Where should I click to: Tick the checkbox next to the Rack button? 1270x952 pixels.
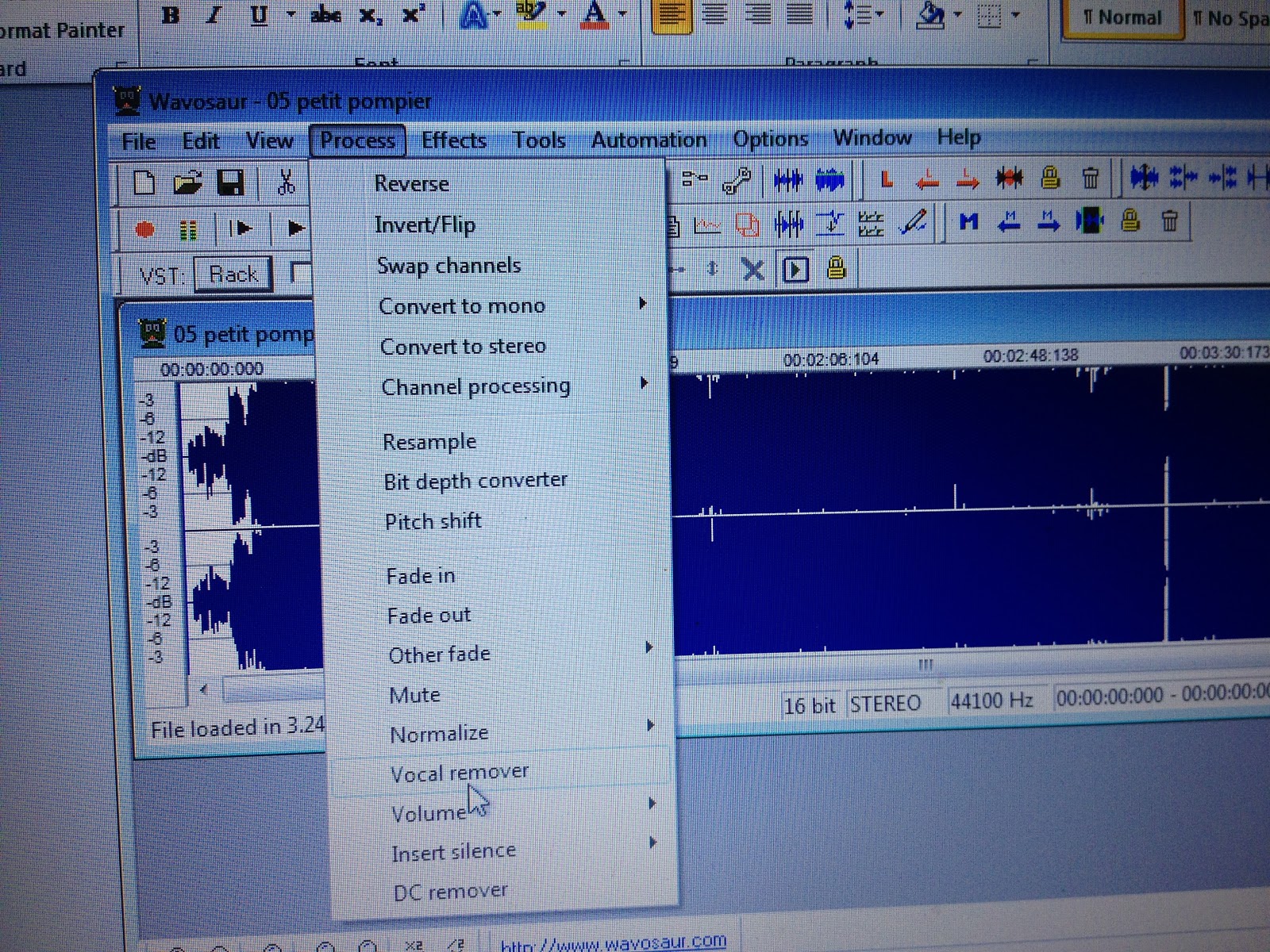click(301, 273)
